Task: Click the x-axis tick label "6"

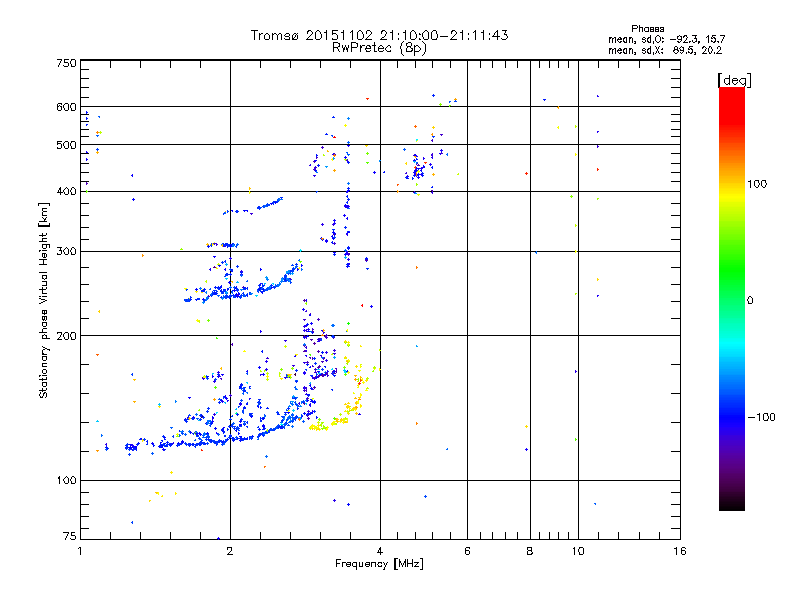Action: [467, 551]
